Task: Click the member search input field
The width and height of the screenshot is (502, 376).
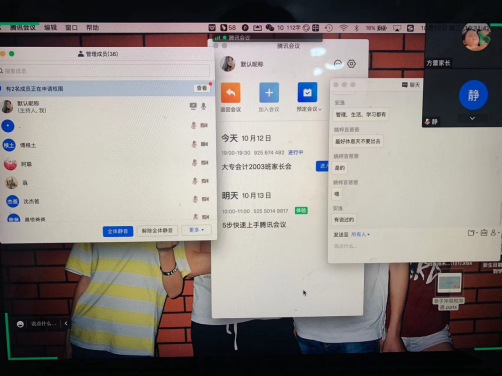Action: pyautogui.click(x=104, y=71)
